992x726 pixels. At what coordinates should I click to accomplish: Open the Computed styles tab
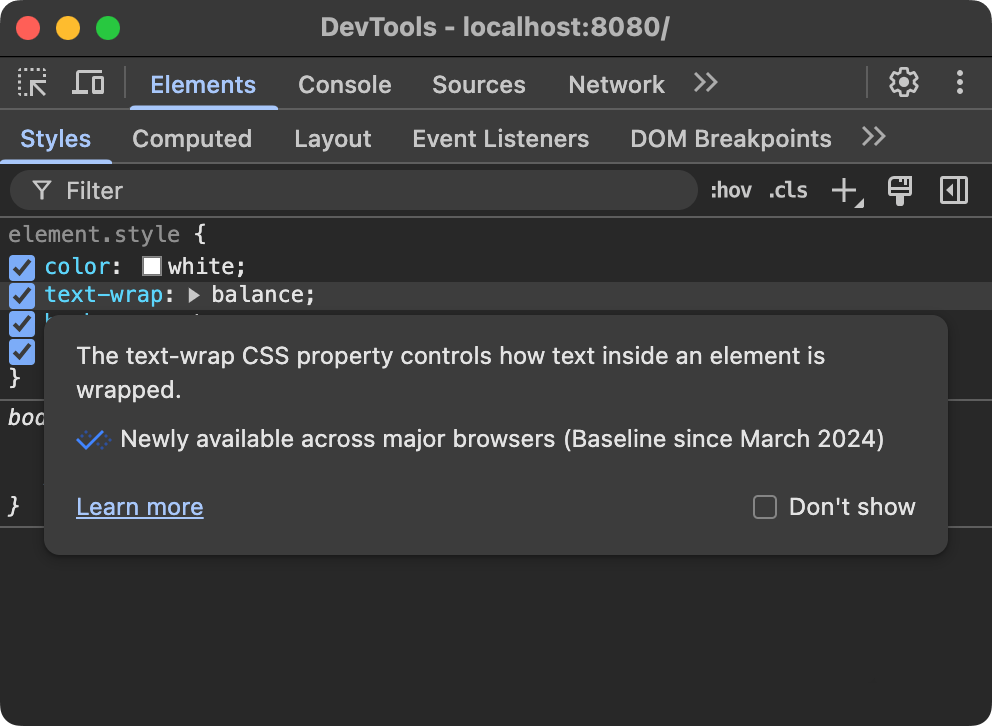click(x=192, y=138)
